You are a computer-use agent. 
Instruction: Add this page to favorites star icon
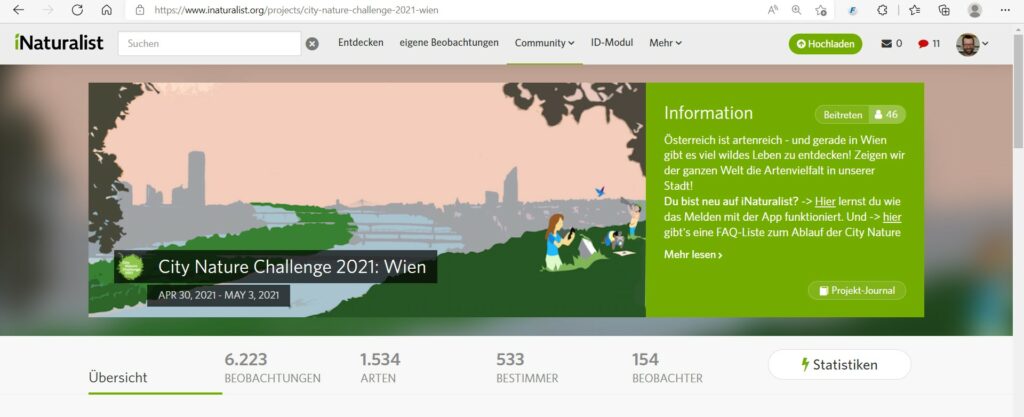[821, 10]
